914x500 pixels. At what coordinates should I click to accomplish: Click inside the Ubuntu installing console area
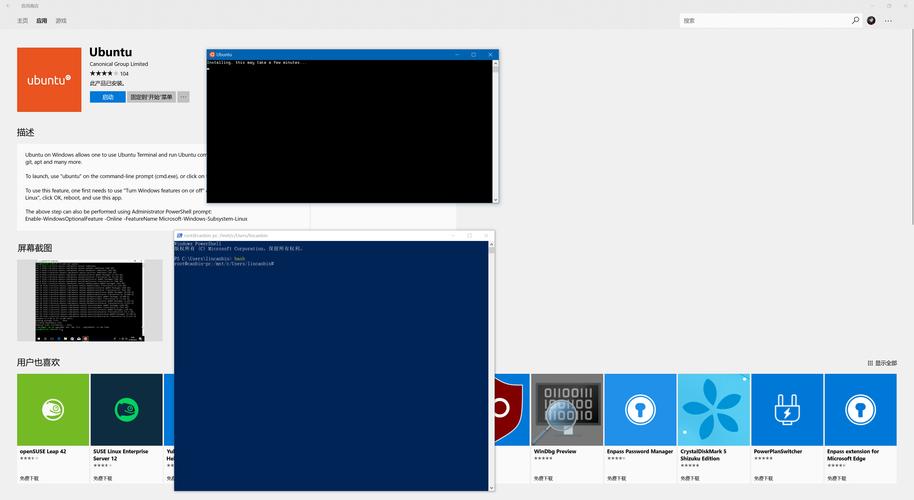(350, 132)
